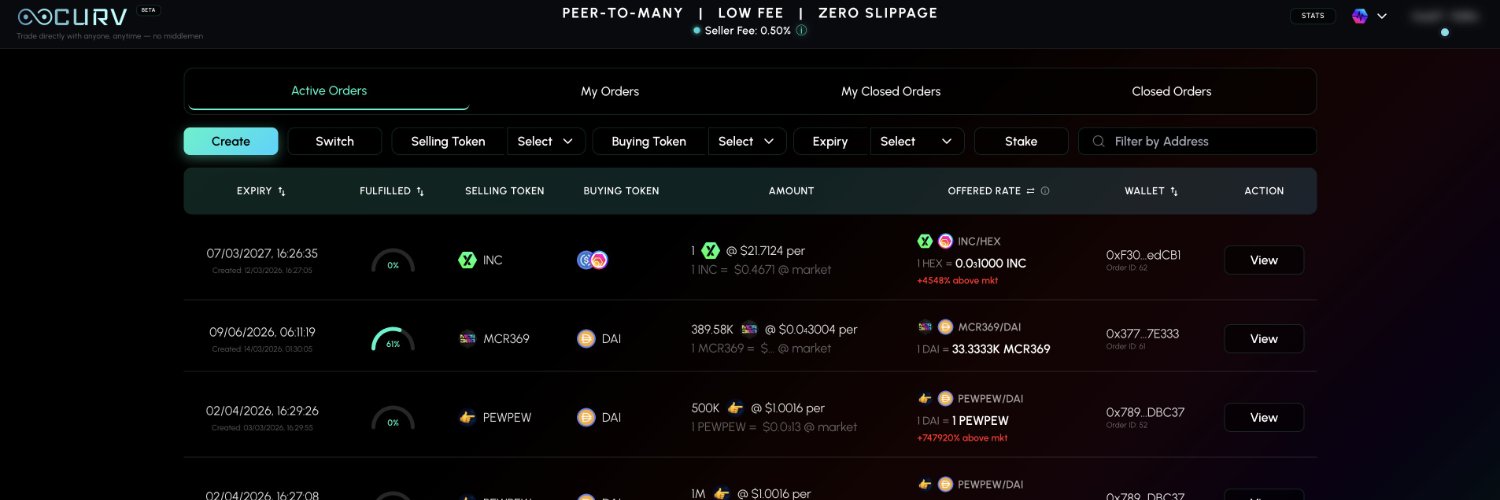Click the CURV logo
The image size is (1500, 500).
click(72, 17)
